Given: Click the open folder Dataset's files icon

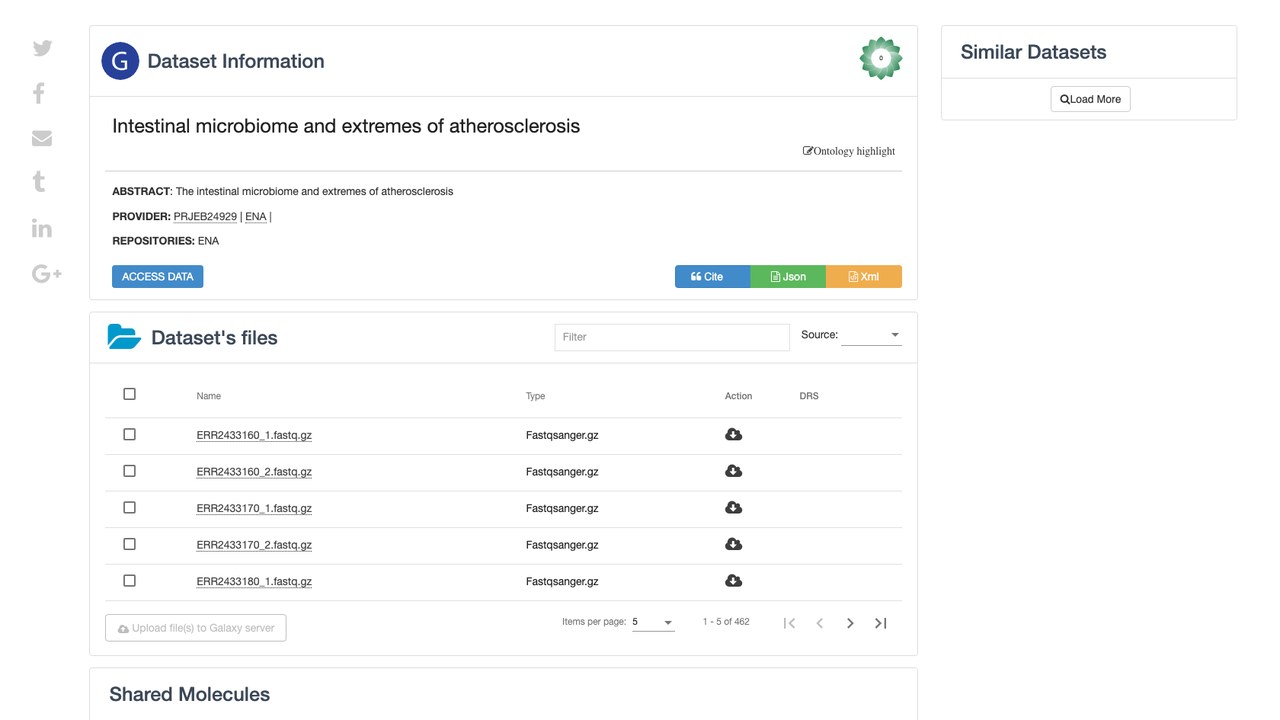Looking at the screenshot, I should click(x=124, y=337).
